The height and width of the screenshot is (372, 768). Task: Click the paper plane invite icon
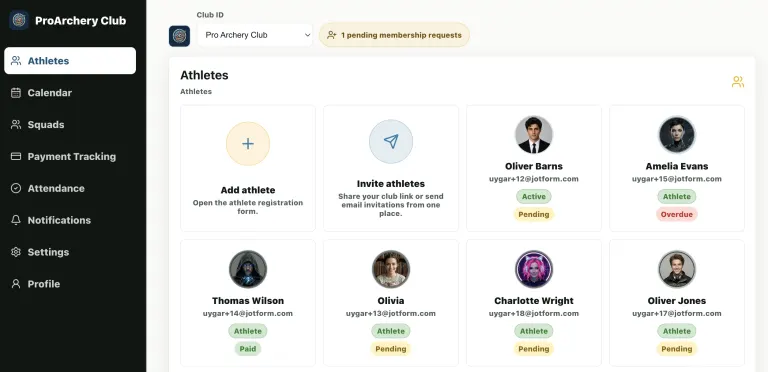coord(391,141)
